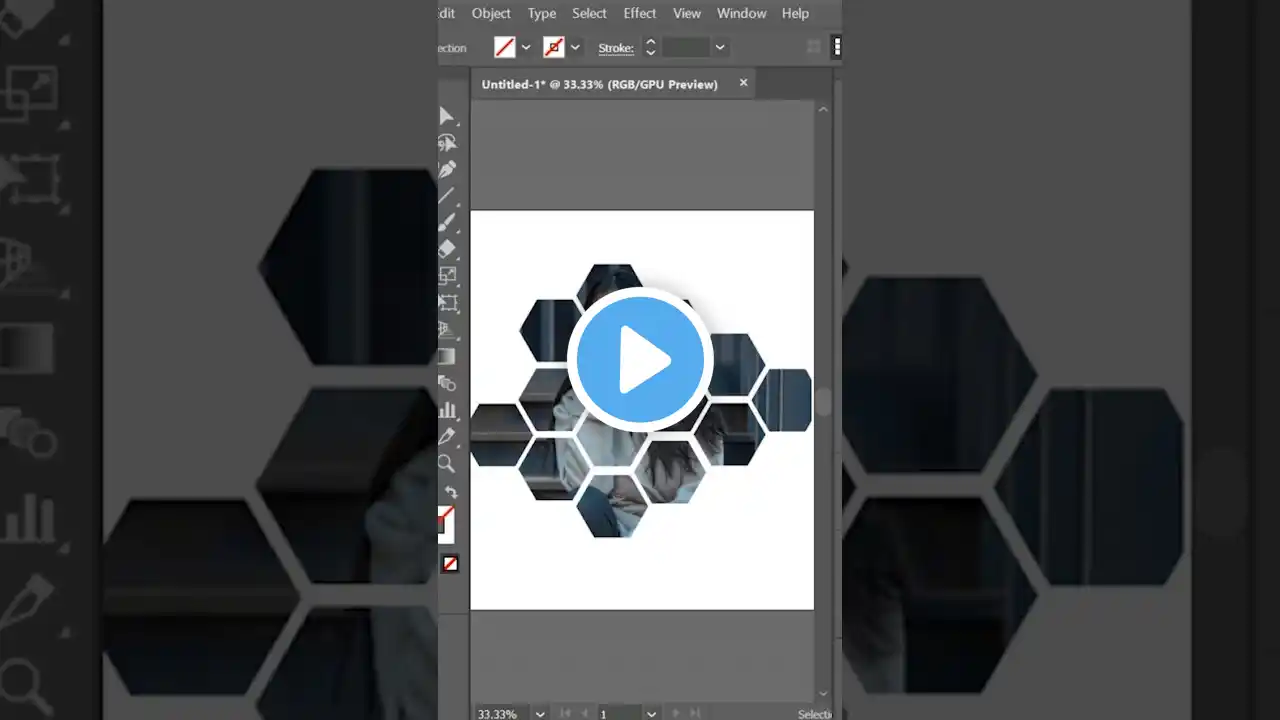Select the Gradient tool

[446, 356]
